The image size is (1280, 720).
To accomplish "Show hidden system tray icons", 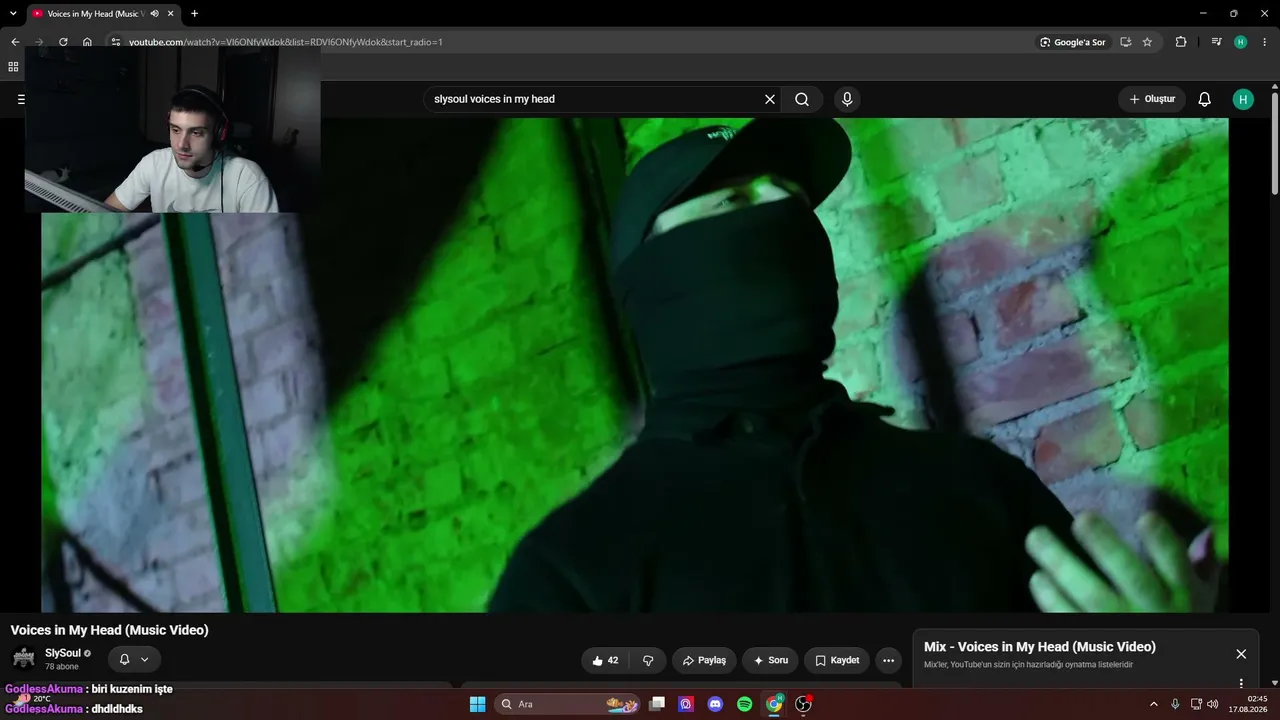I will [x=1153, y=704].
